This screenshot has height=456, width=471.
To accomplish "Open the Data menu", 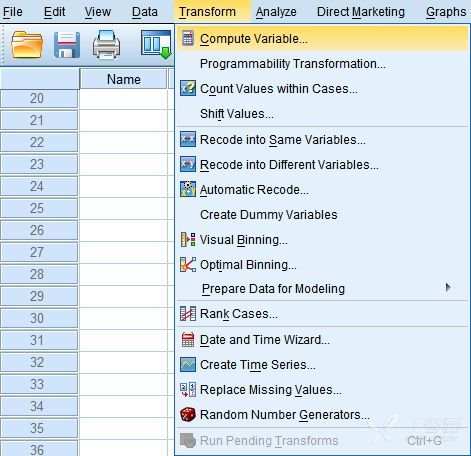I will [145, 12].
